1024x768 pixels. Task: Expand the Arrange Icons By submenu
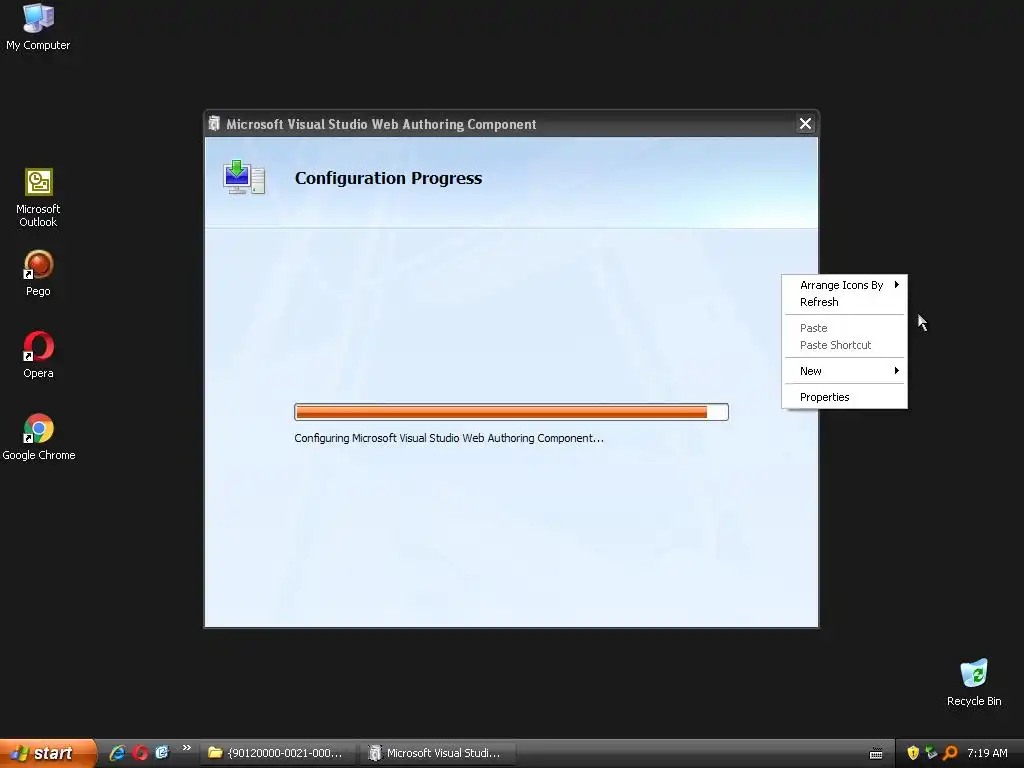coord(844,285)
